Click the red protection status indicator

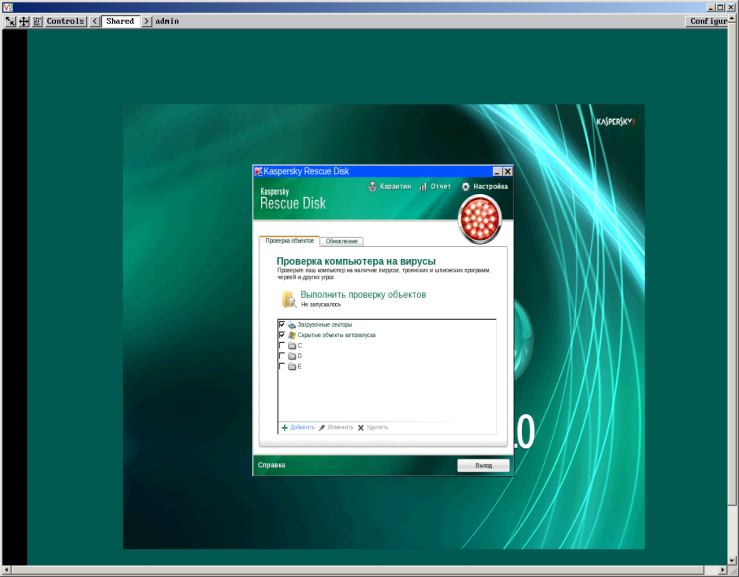coord(479,219)
